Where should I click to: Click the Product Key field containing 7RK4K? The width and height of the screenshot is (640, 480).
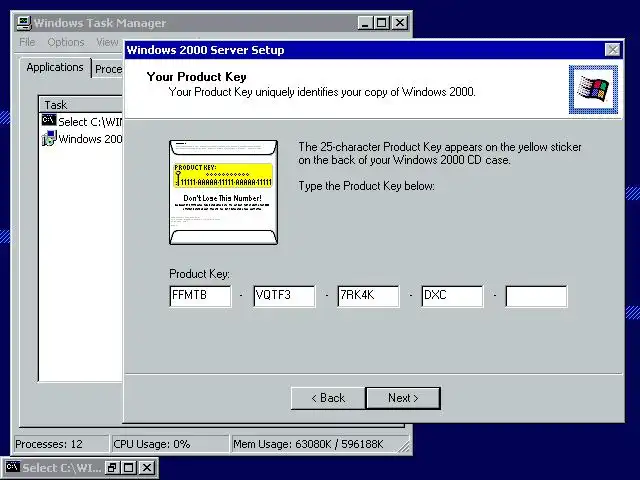point(368,296)
